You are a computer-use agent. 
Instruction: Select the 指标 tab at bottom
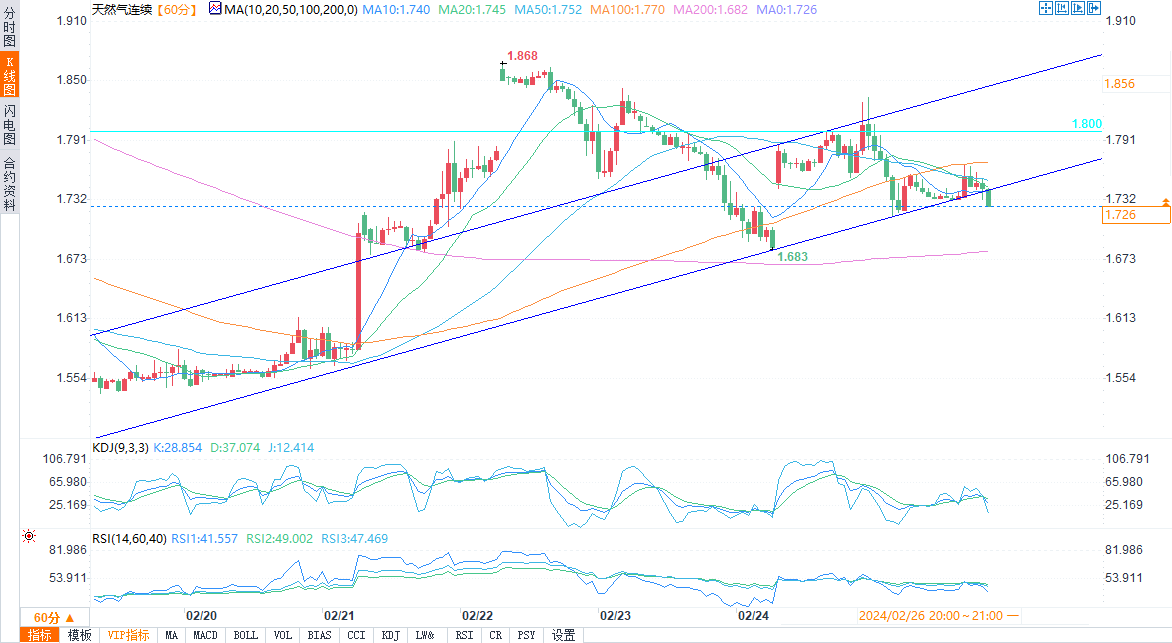(40, 636)
